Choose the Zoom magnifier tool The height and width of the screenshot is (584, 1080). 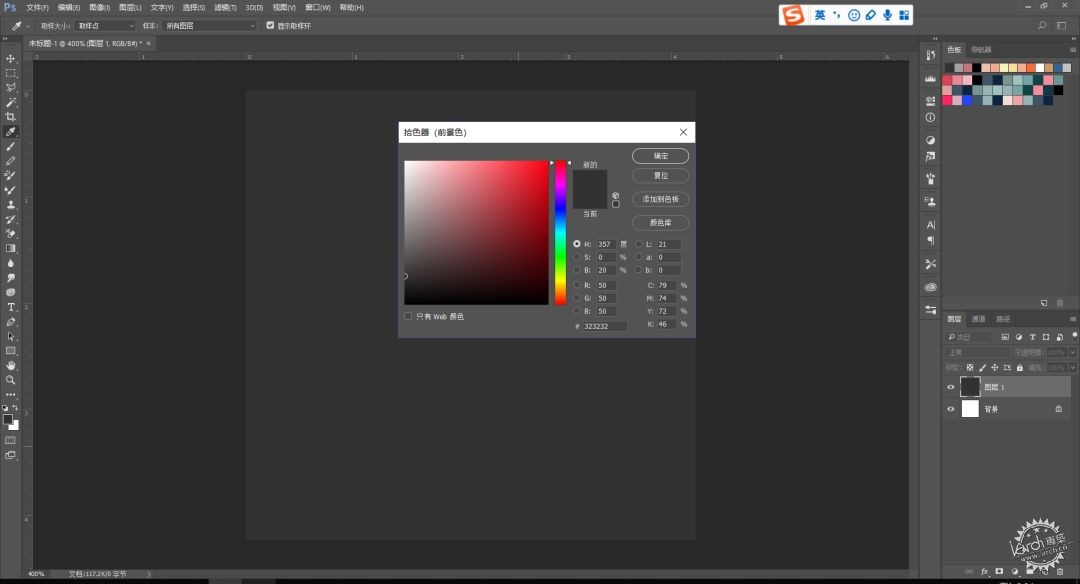10,380
